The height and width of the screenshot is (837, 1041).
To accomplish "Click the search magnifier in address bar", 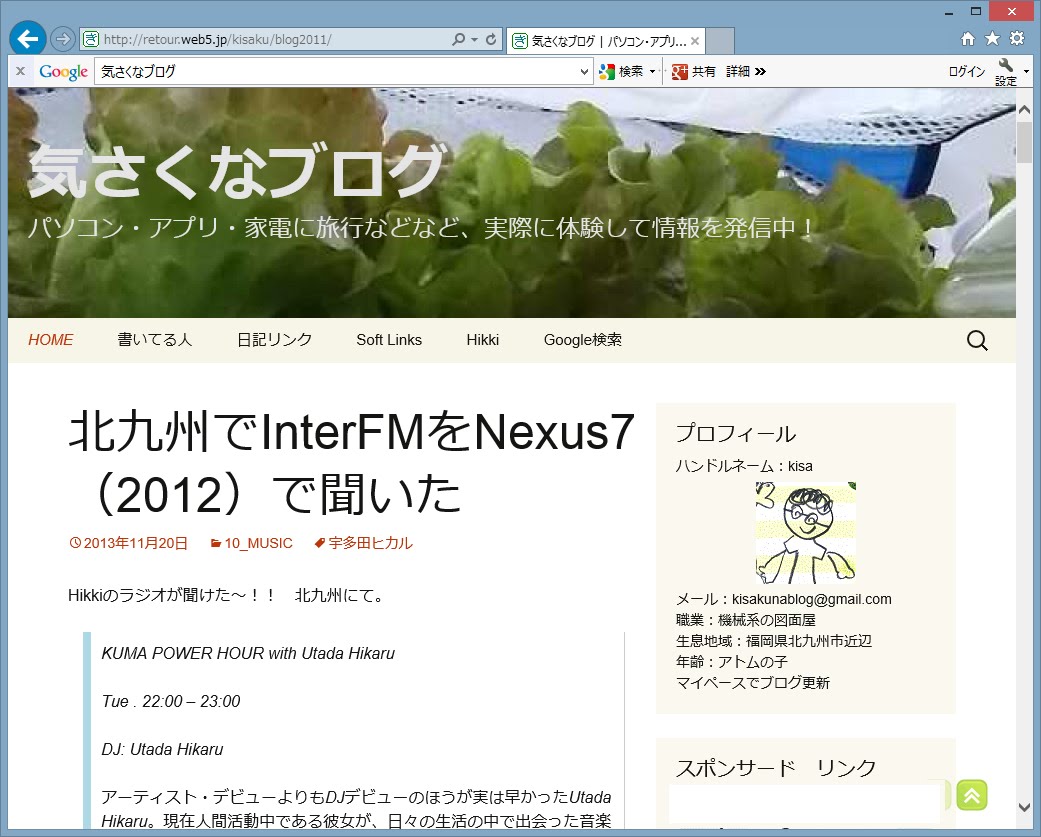I will tap(458, 39).
